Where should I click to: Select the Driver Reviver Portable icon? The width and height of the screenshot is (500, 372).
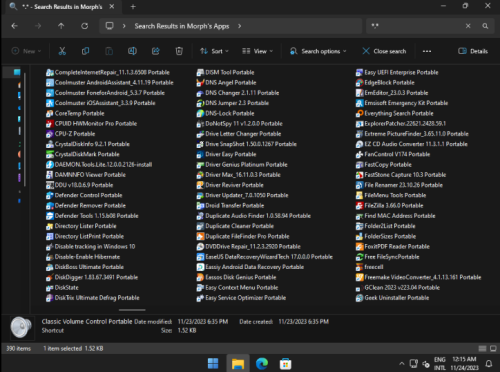coord(200,185)
